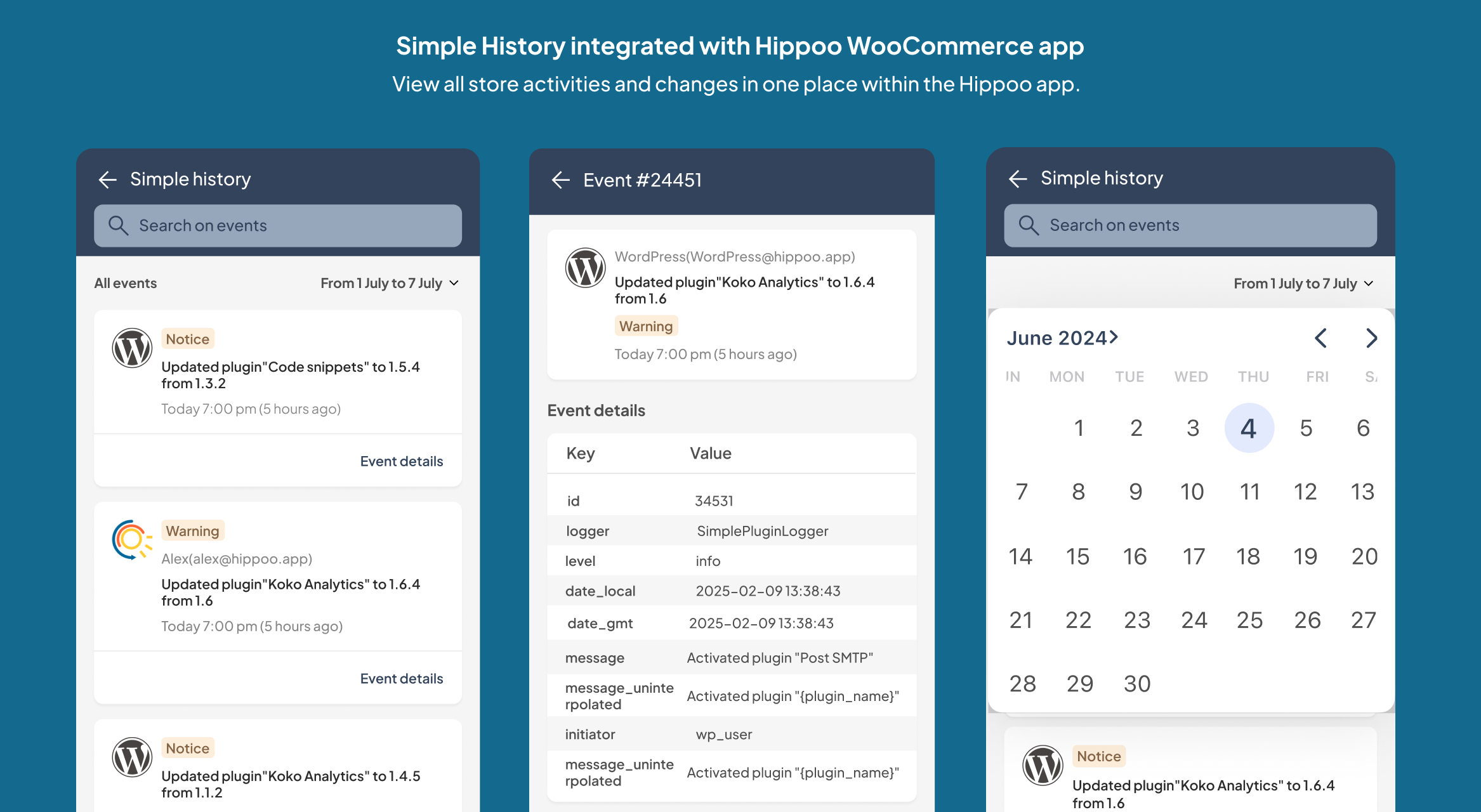Select June 30 in the calendar
This screenshot has height=812, width=1481.
coord(1136,683)
